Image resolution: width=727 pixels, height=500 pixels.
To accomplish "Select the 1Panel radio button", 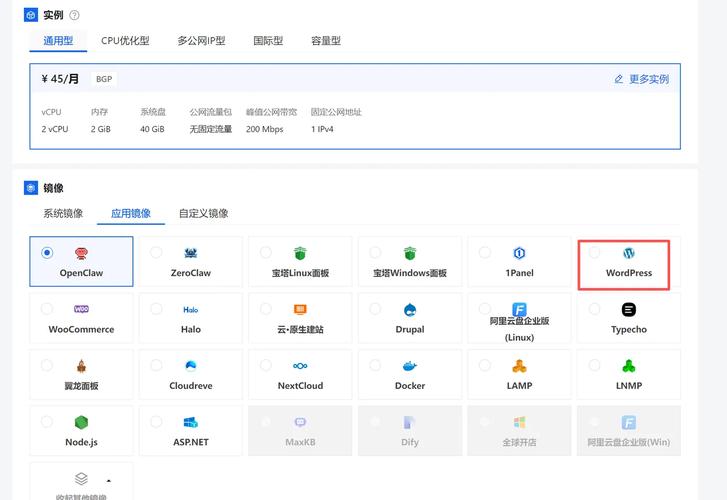I will click(485, 252).
